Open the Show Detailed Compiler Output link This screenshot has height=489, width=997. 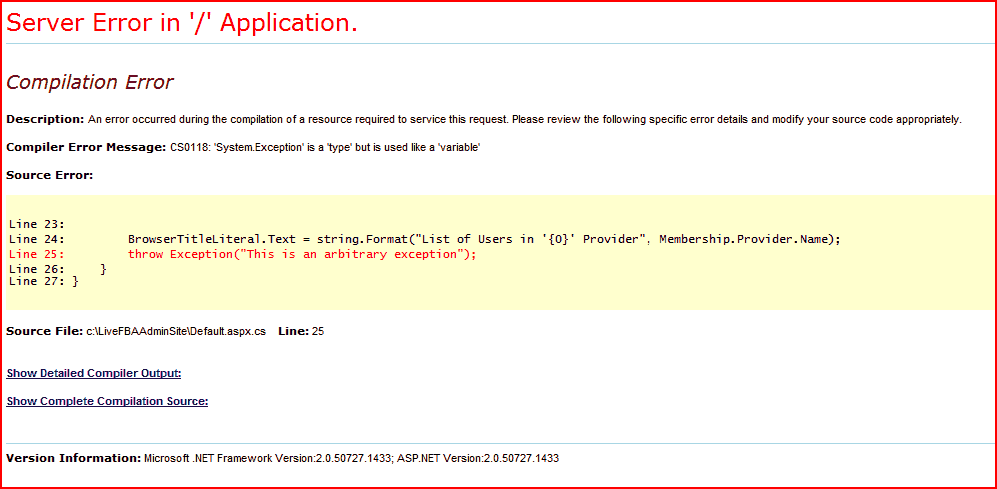tap(93, 373)
